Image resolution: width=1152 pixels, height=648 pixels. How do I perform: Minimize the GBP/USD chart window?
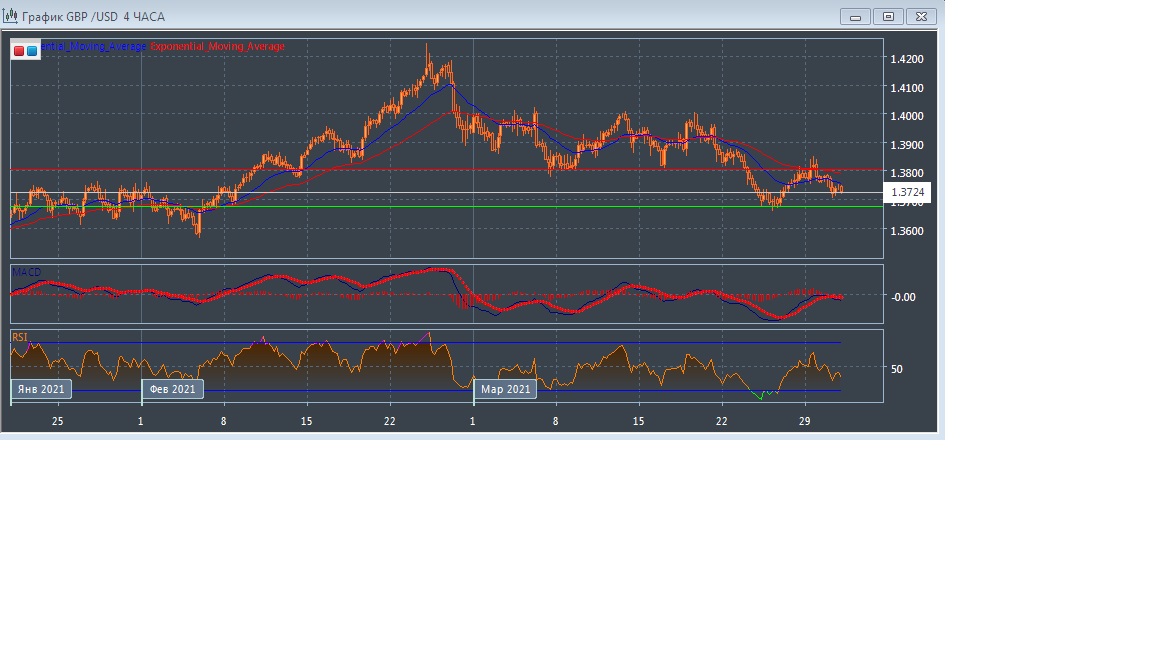click(855, 16)
